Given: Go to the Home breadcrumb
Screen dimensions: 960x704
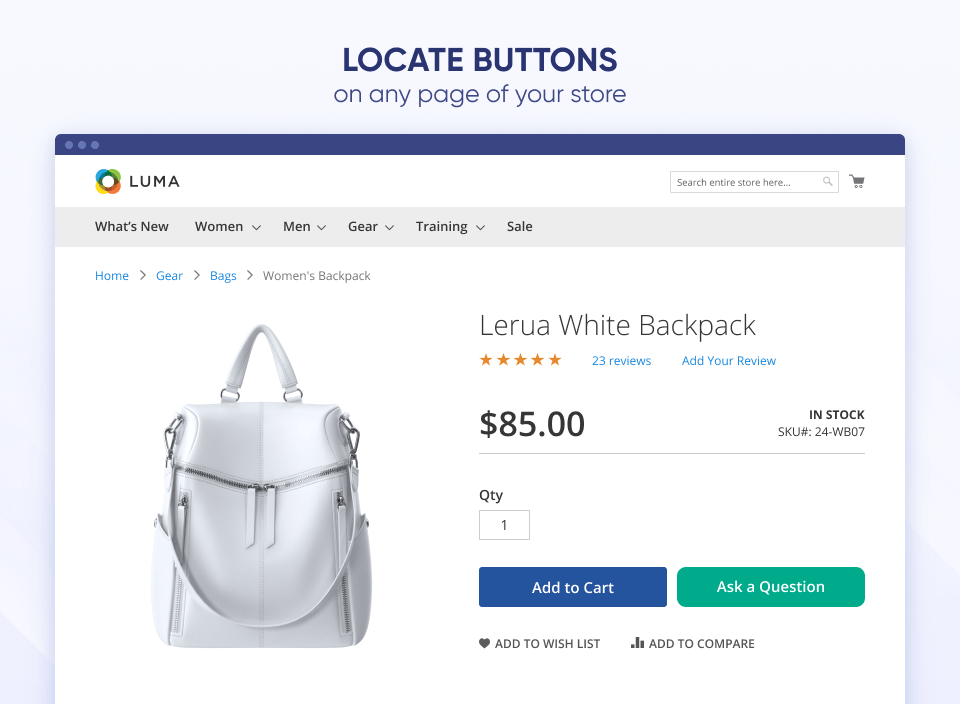Looking at the screenshot, I should click(x=112, y=276).
